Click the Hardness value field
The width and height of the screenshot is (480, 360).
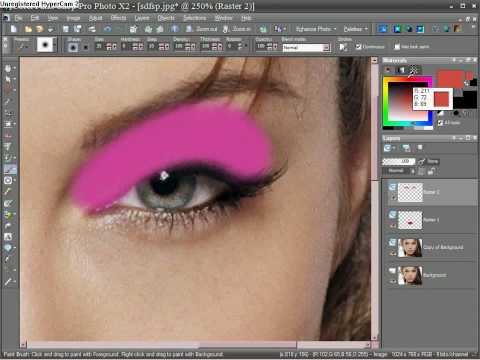(125, 46)
